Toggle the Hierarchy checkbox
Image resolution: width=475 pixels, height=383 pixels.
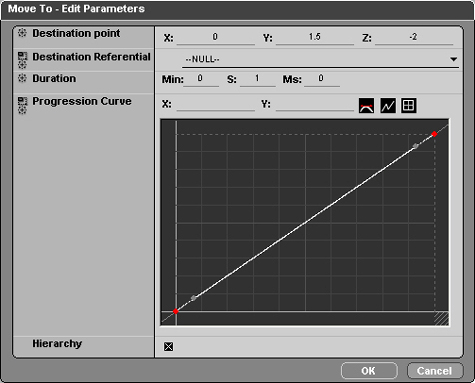point(169,347)
